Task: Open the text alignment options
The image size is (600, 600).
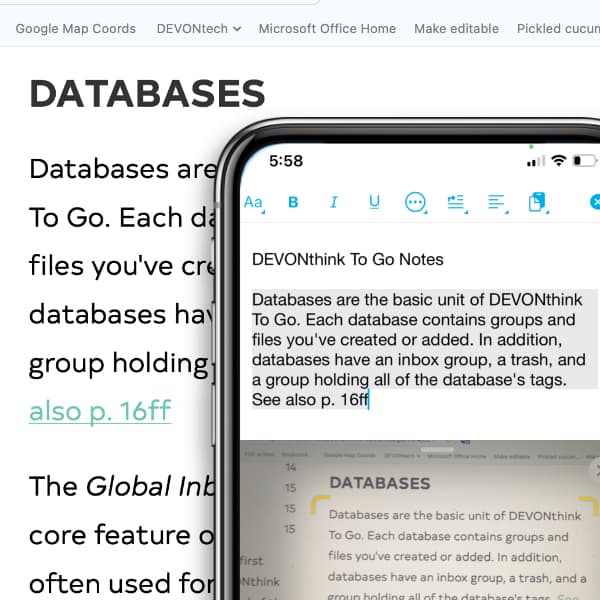Action: (x=497, y=202)
